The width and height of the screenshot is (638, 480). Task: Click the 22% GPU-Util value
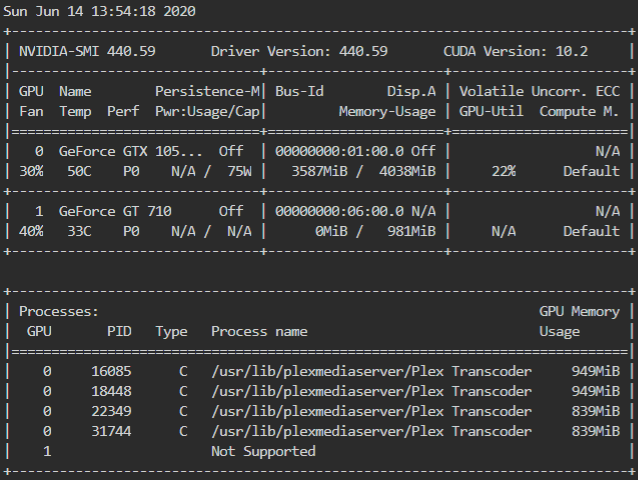[x=503, y=171]
